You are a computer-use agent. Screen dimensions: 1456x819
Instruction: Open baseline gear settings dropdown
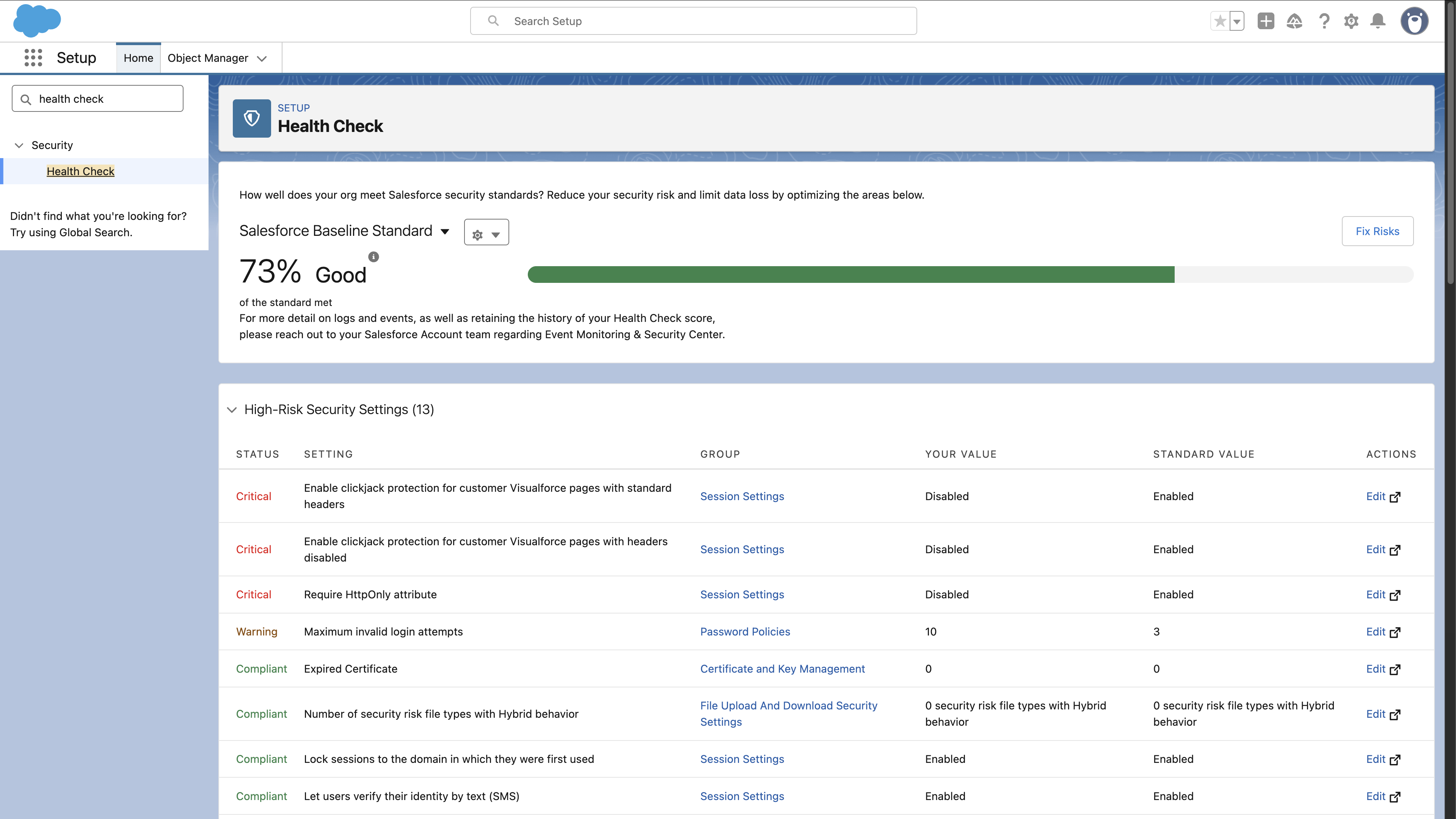point(486,232)
